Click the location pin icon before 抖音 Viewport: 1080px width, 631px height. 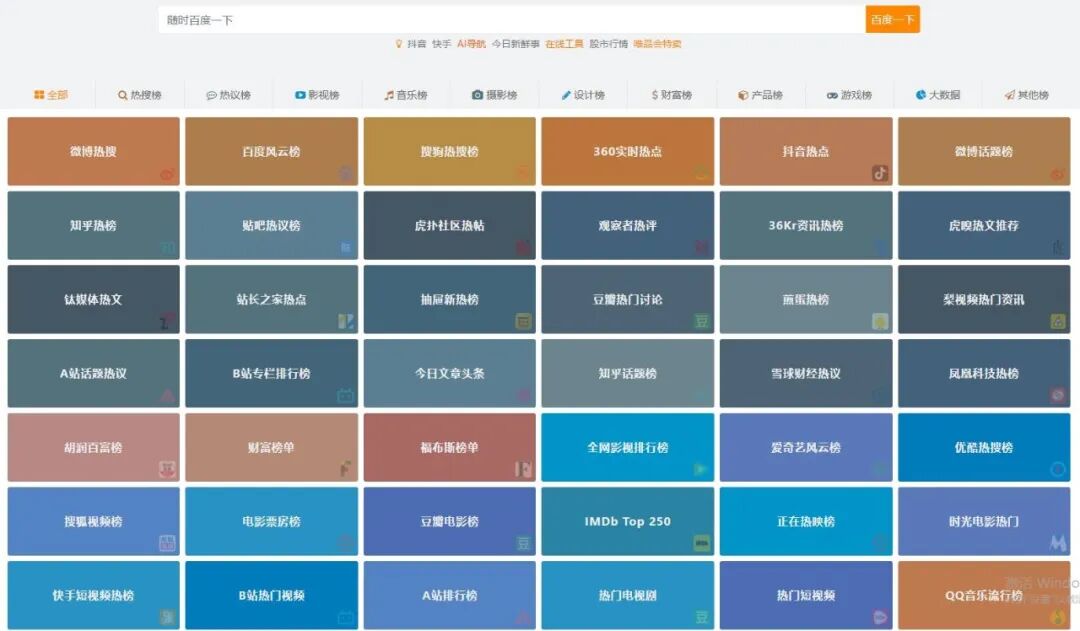398,43
